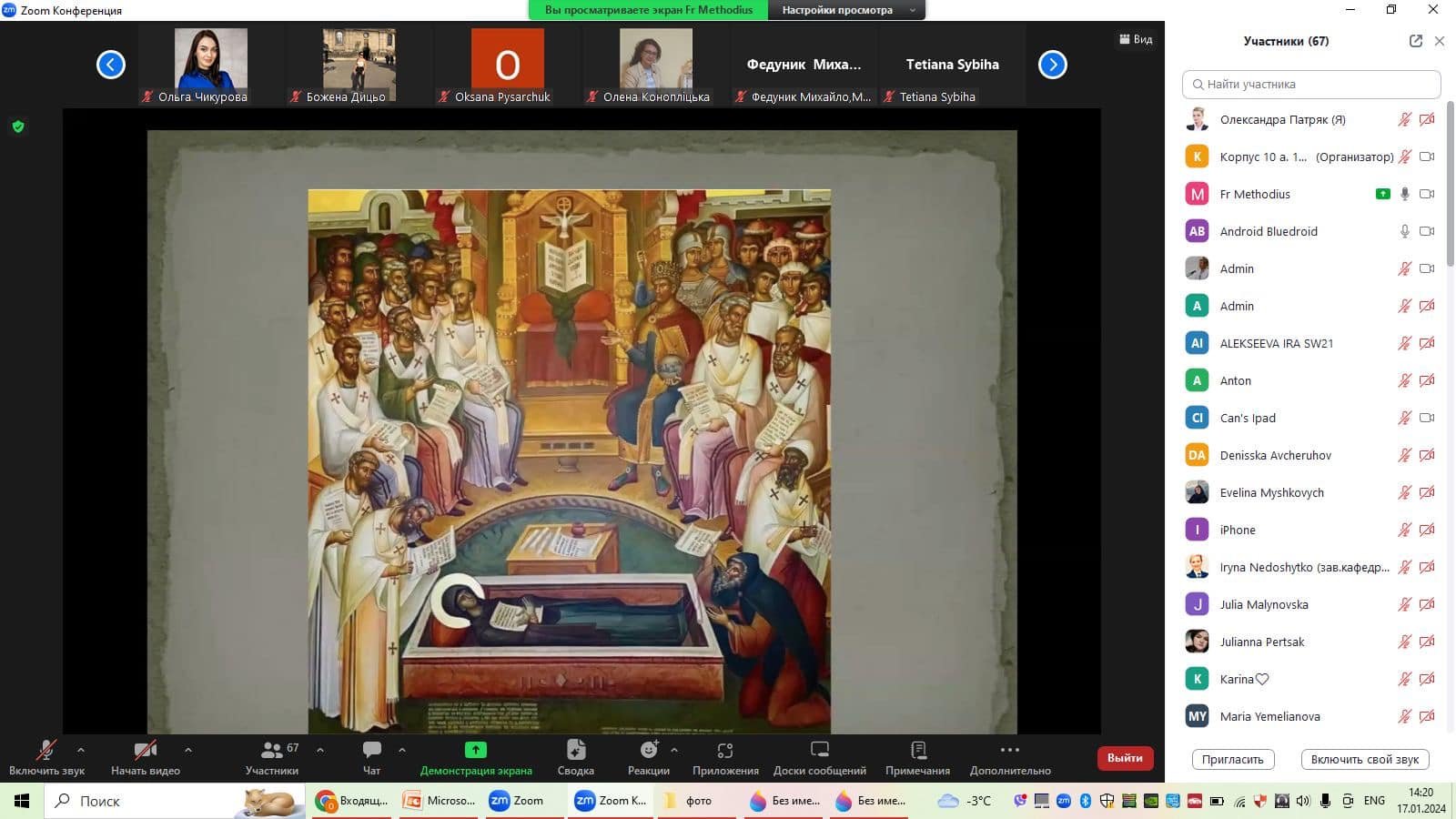Switch to Zoom K... taskbar item
The width and height of the screenshot is (1456, 819).
click(612, 801)
